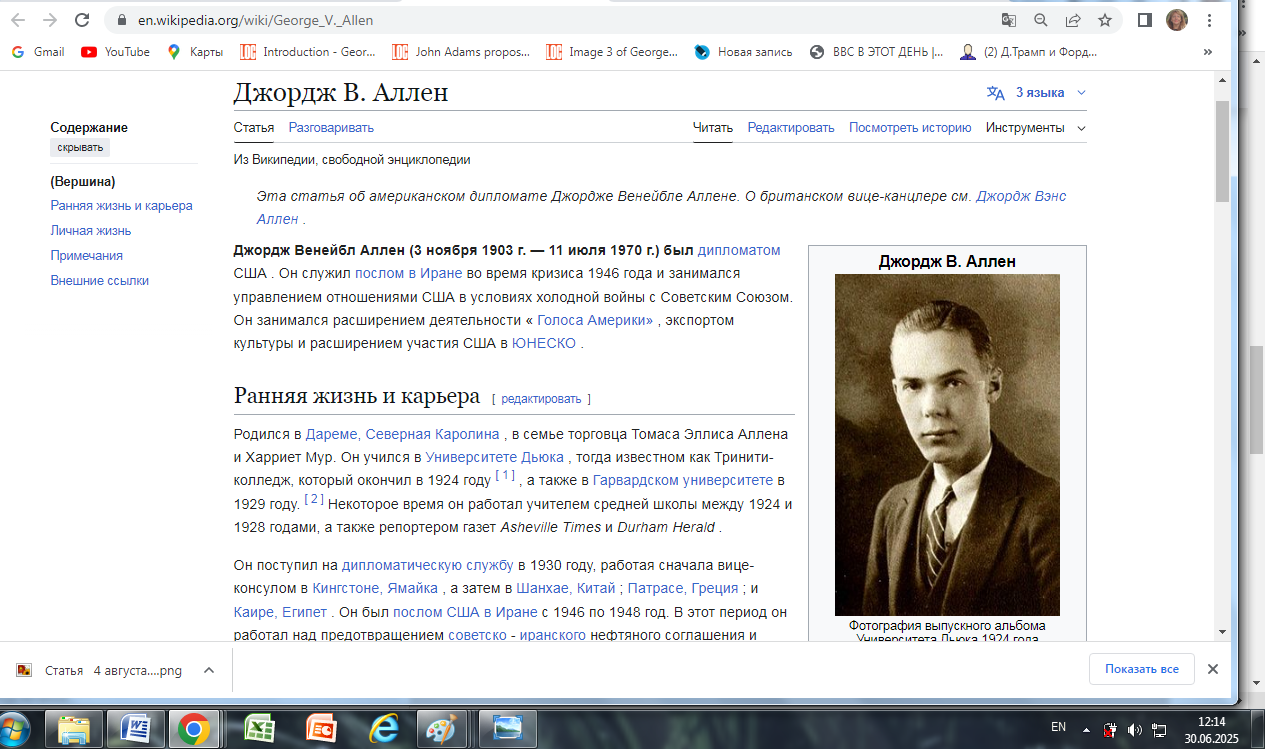The width and height of the screenshot is (1265, 753).
Task: Open the 'Дареме, Северная Каролина' link
Action: point(402,435)
